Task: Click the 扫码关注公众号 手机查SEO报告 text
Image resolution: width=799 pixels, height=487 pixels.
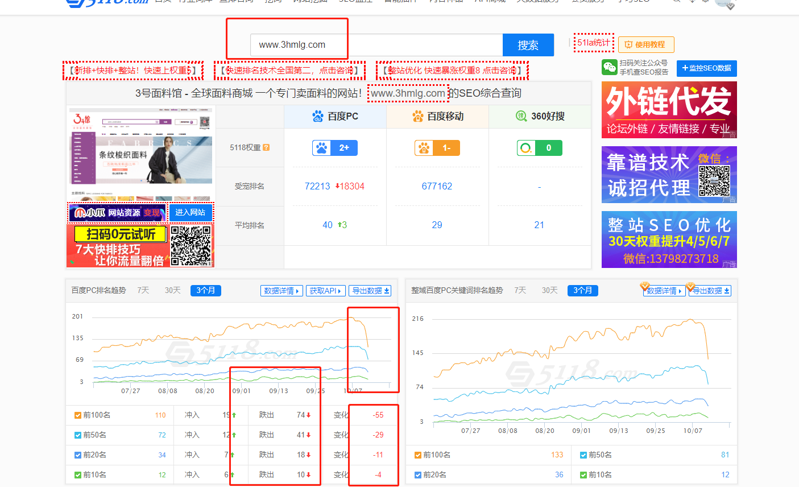Action: (x=644, y=67)
